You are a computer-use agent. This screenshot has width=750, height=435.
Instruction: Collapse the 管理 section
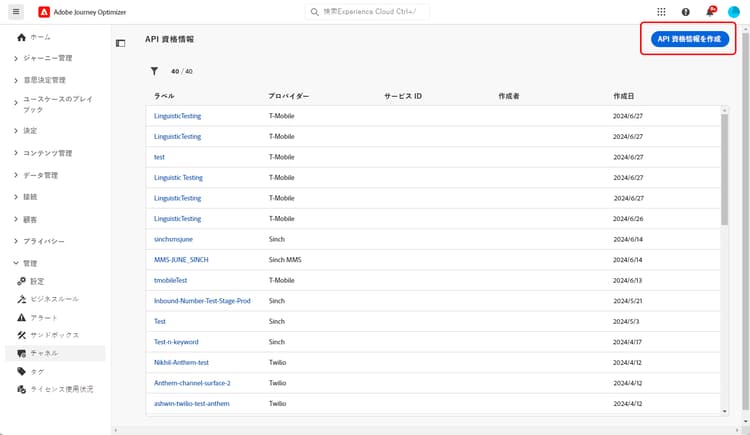tap(16, 263)
